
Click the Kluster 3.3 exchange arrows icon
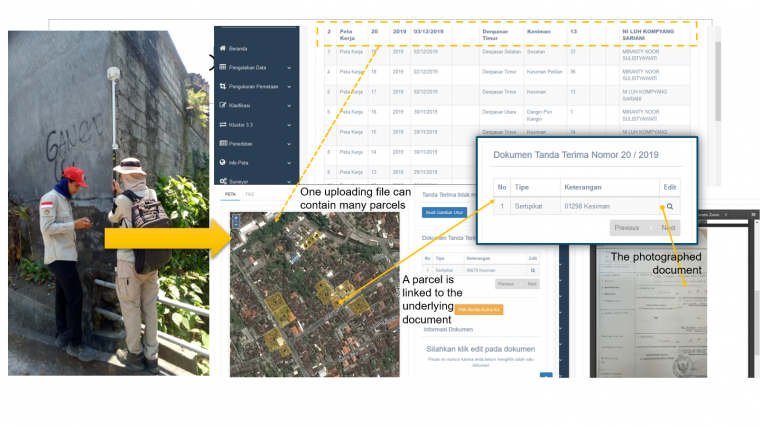(222, 124)
